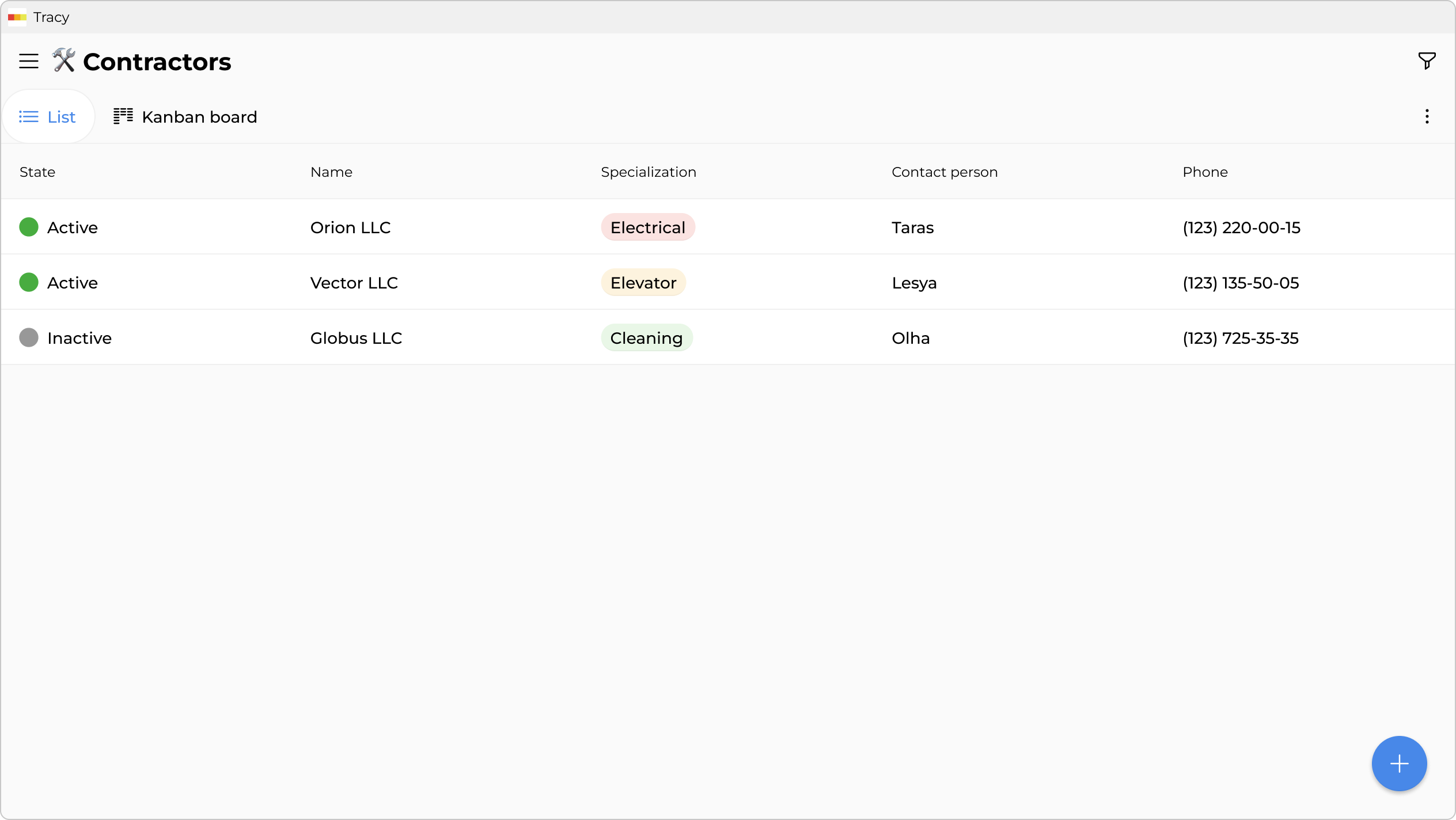Switch to the List view tab
Image resolution: width=1456 pixels, height=820 pixels.
[x=48, y=117]
